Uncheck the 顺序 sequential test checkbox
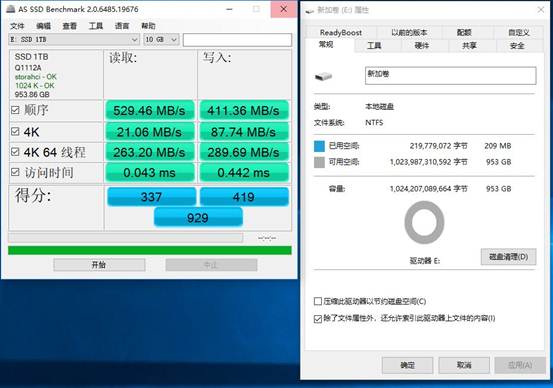 click(x=15, y=110)
